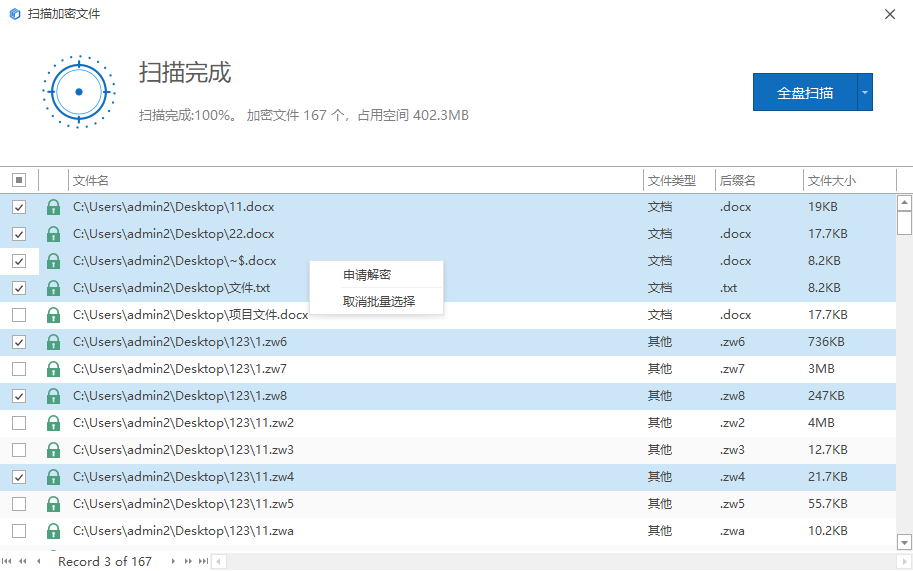Click the vertical scrollbar thumb
The image size is (913, 571).
[904, 222]
